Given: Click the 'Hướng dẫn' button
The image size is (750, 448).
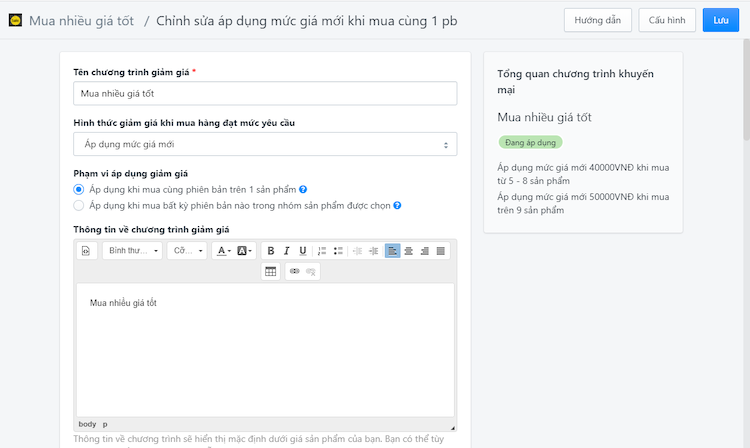Looking at the screenshot, I should [597, 20].
